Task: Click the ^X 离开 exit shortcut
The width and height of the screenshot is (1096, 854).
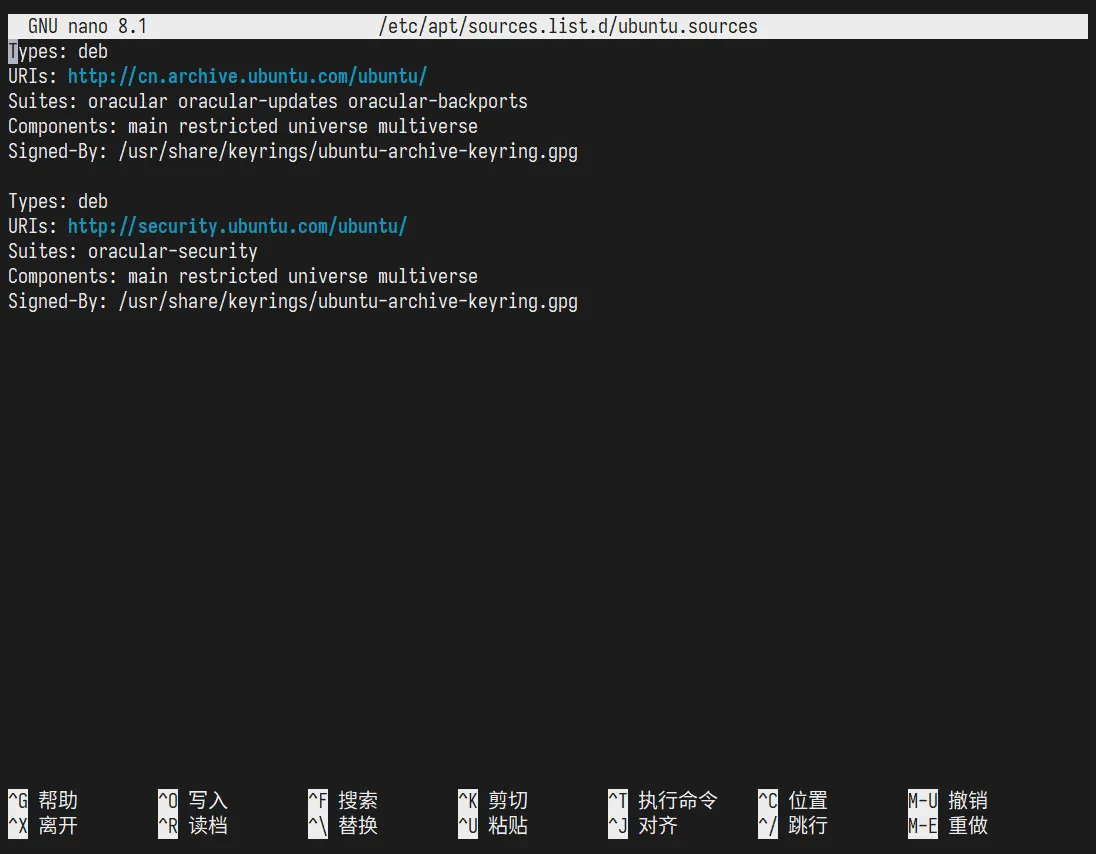Action: pyautogui.click(x=43, y=826)
